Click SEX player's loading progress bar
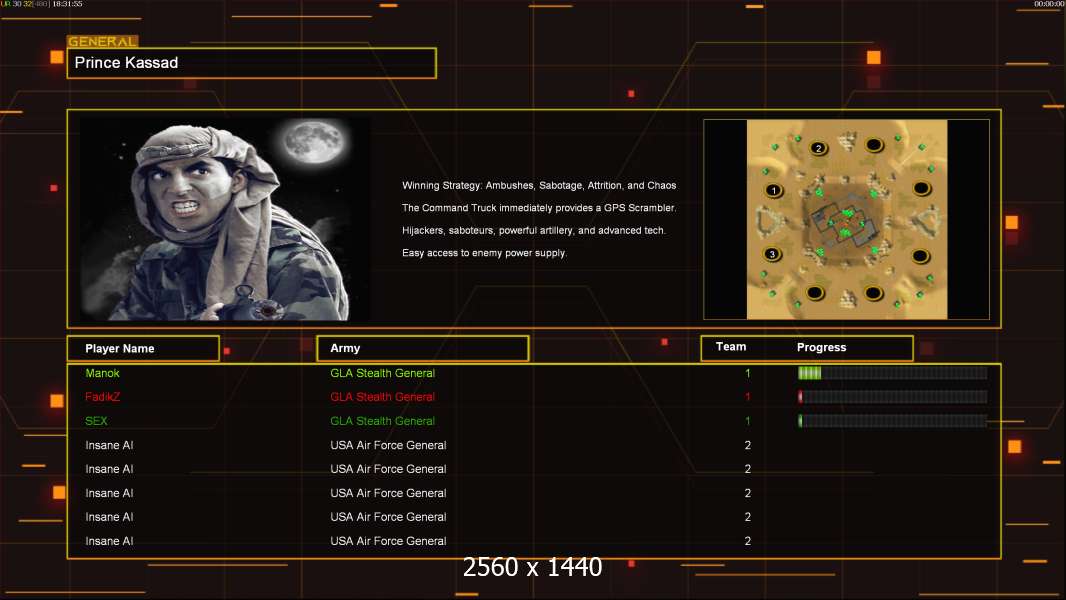This screenshot has height=600, width=1066. [892, 421]
